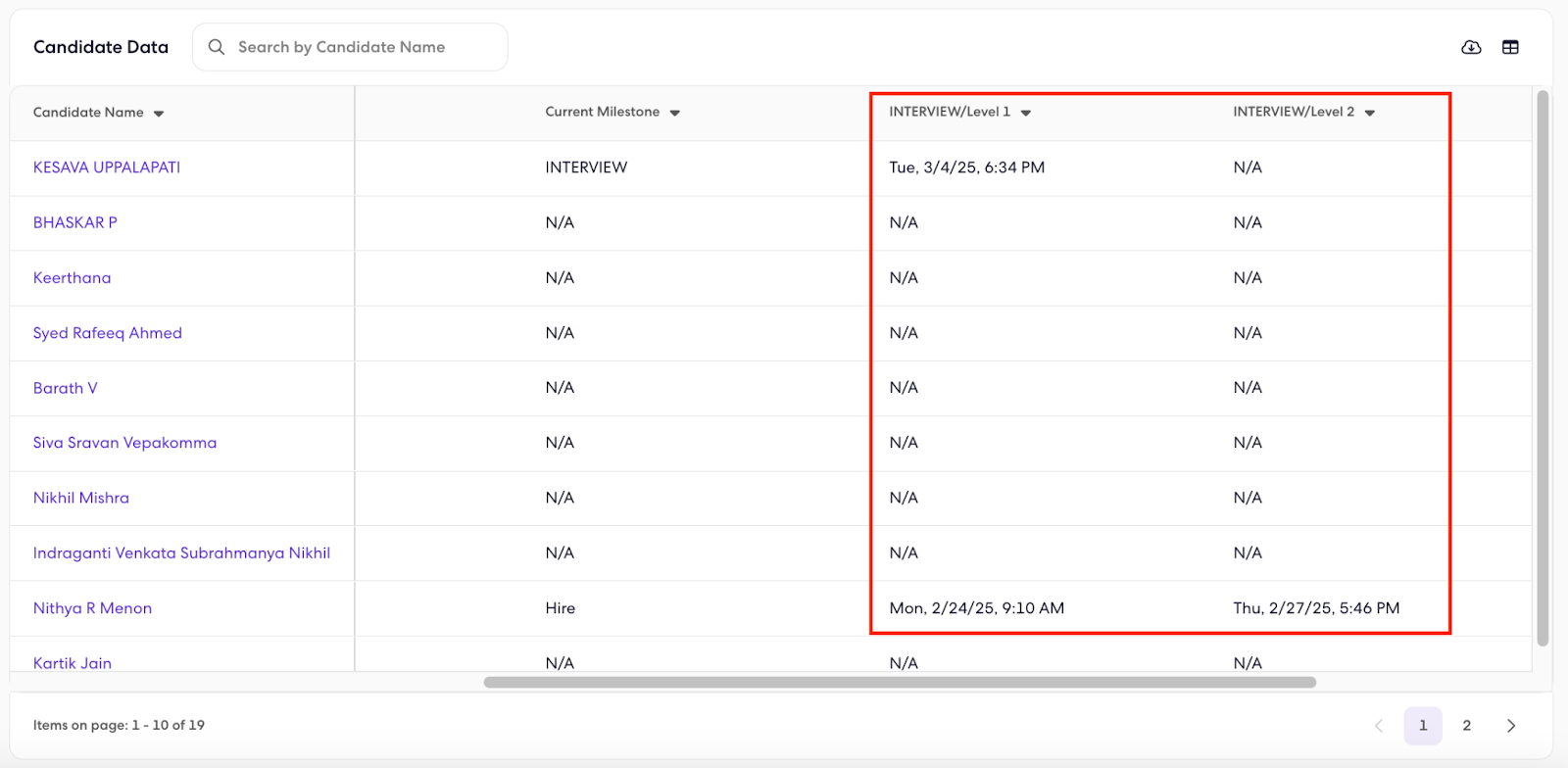The width and height of the screenshot is (1568, 768).
Task: Open Barath V candidate link
Action: [66, 388]
